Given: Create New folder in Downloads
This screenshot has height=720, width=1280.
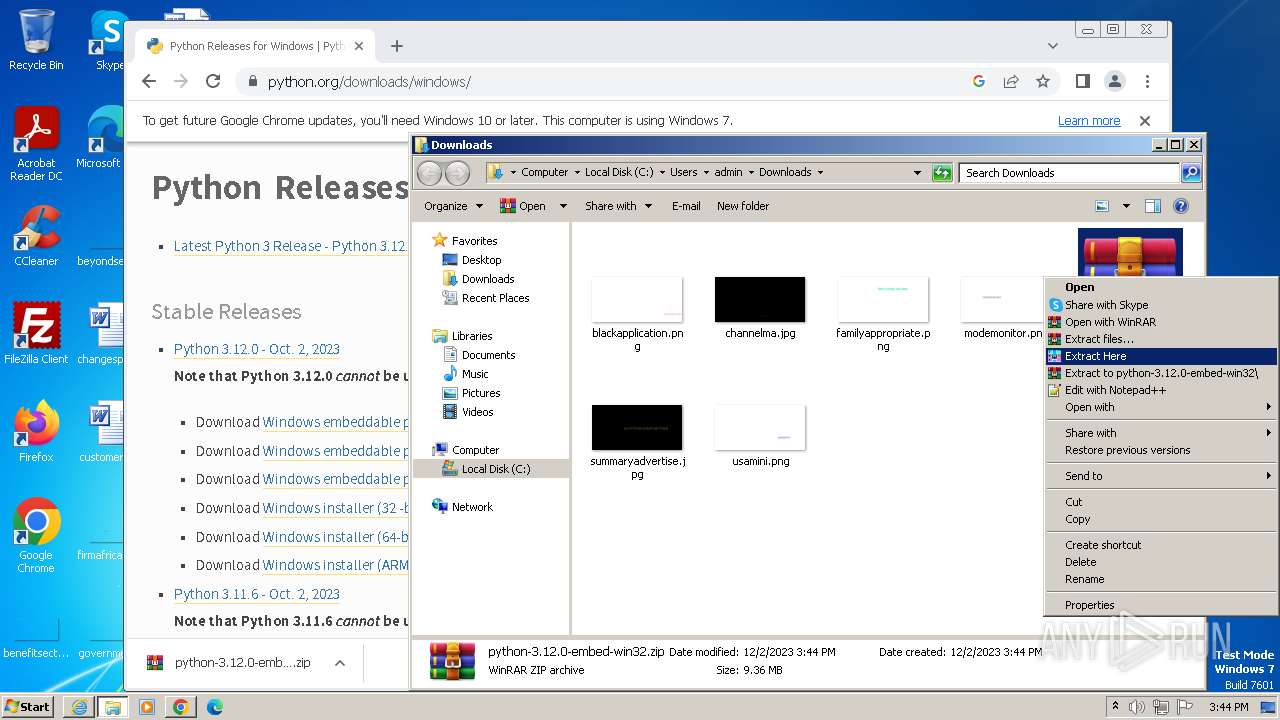Looking at the screenshot, I should (x=743, y=206).
